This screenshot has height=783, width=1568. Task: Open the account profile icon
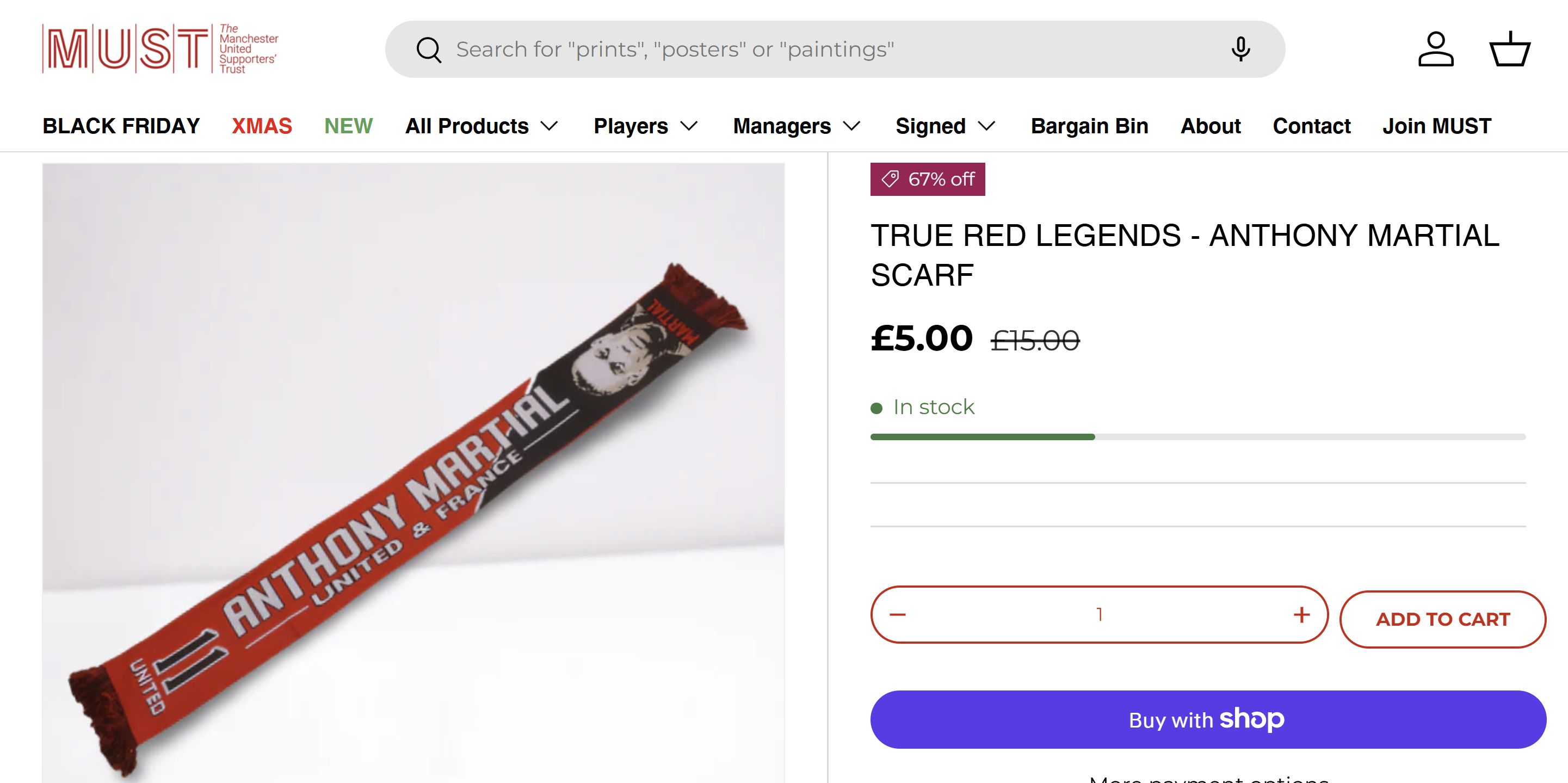(1436, 50)
